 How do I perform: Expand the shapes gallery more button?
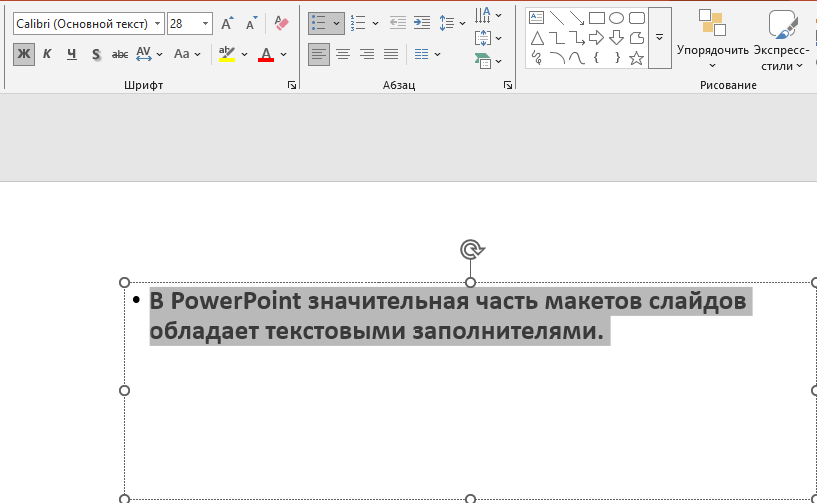(659, 37)
